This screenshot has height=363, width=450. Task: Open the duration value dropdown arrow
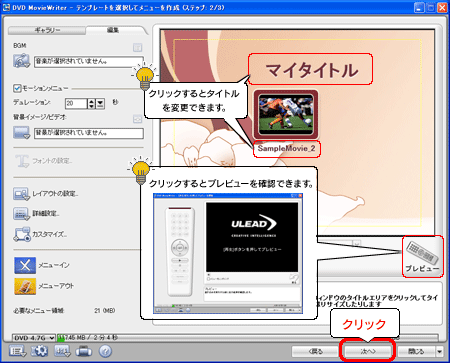[101, 104]
